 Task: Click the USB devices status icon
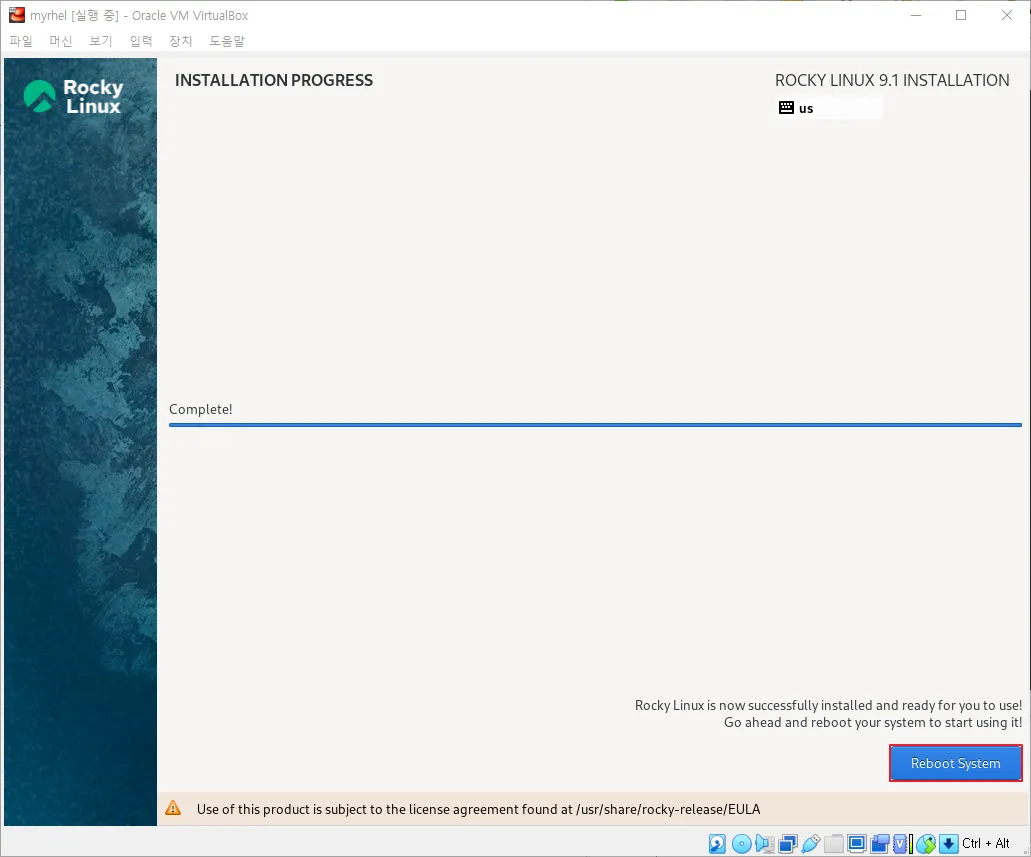(811, 843)
